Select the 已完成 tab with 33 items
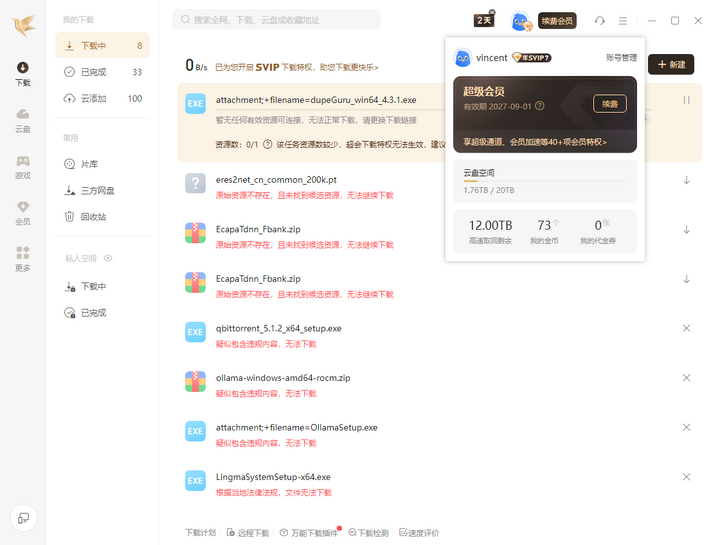 pos(102,72)
